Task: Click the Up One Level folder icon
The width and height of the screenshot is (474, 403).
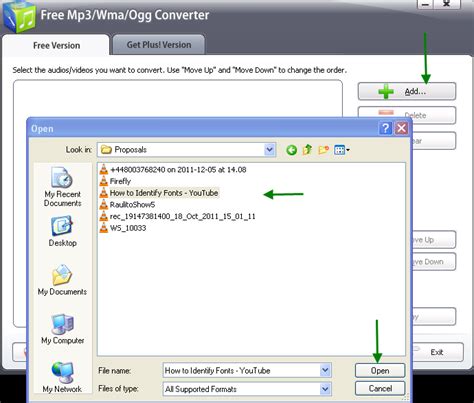Action: (307, 150)
